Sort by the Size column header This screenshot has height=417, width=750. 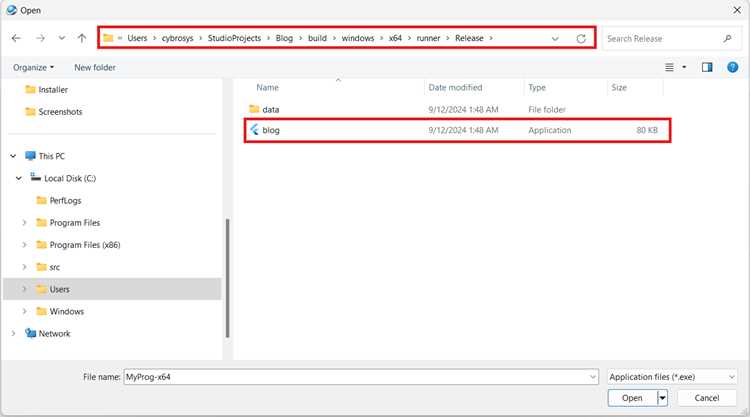(x=619, y=88)
